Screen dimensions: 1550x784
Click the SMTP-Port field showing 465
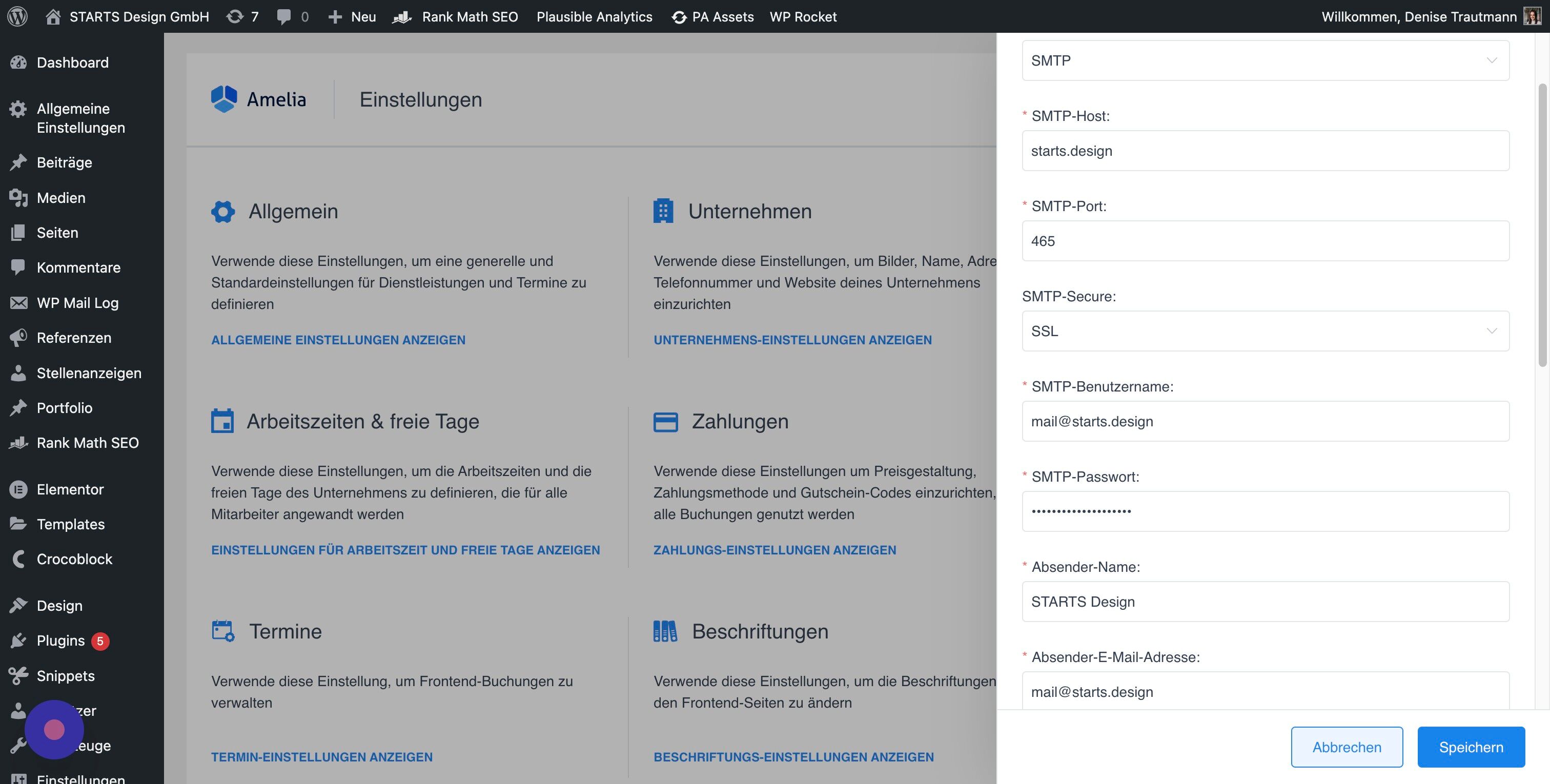click(1266, 241)
